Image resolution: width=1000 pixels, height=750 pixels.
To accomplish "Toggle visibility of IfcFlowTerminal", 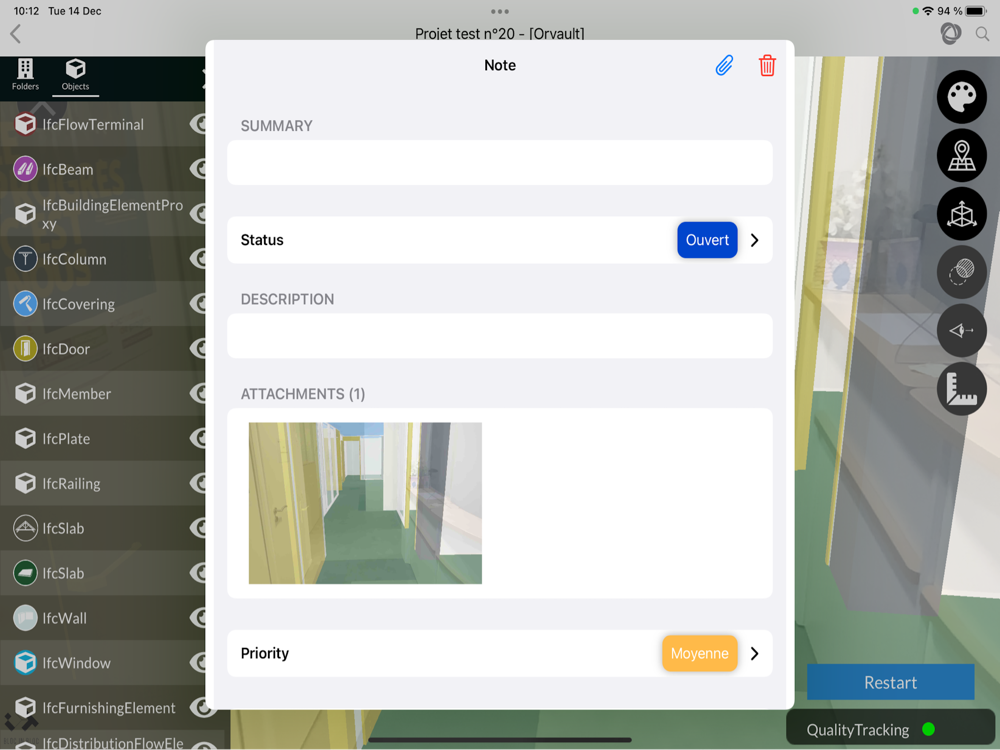I will (198, 124).
